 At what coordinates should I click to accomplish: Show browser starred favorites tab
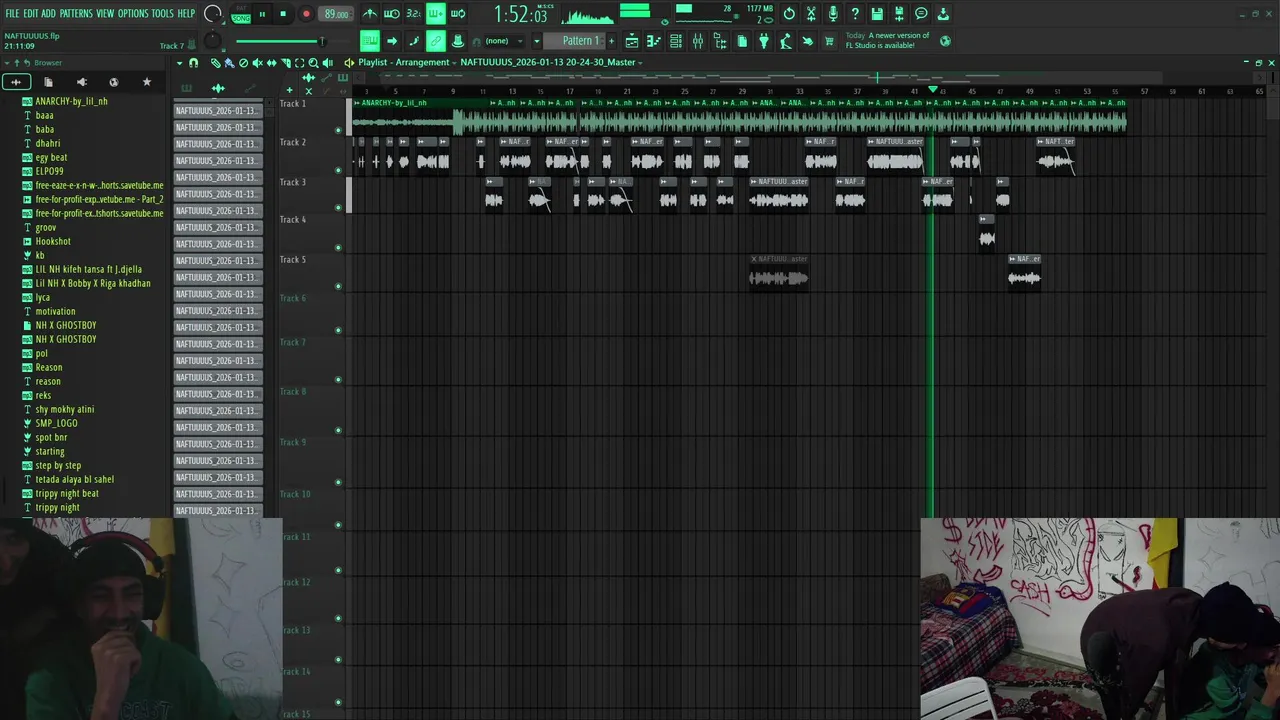[x=147, y=82]
